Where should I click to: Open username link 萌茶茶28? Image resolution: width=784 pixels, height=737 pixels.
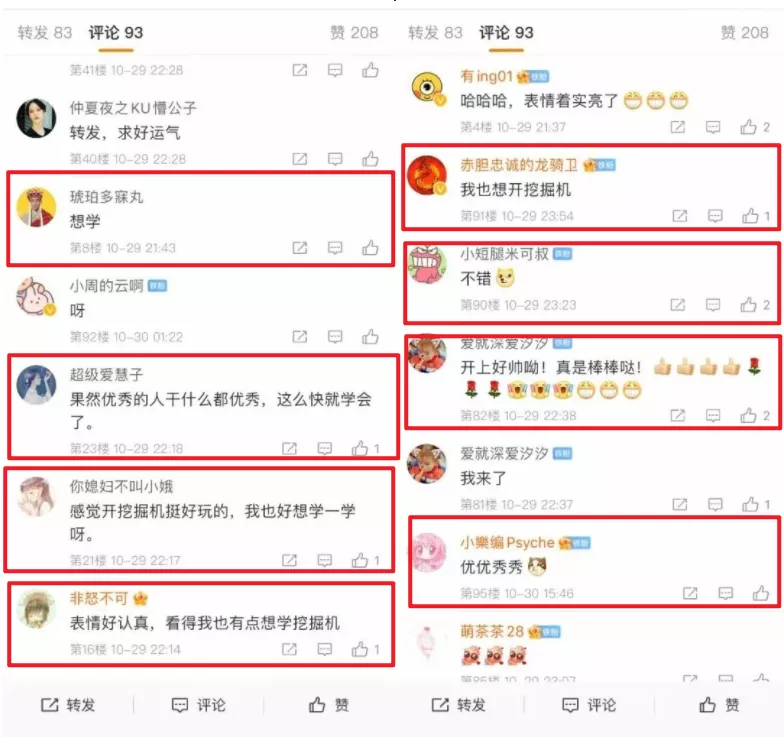tap(492, 632)
